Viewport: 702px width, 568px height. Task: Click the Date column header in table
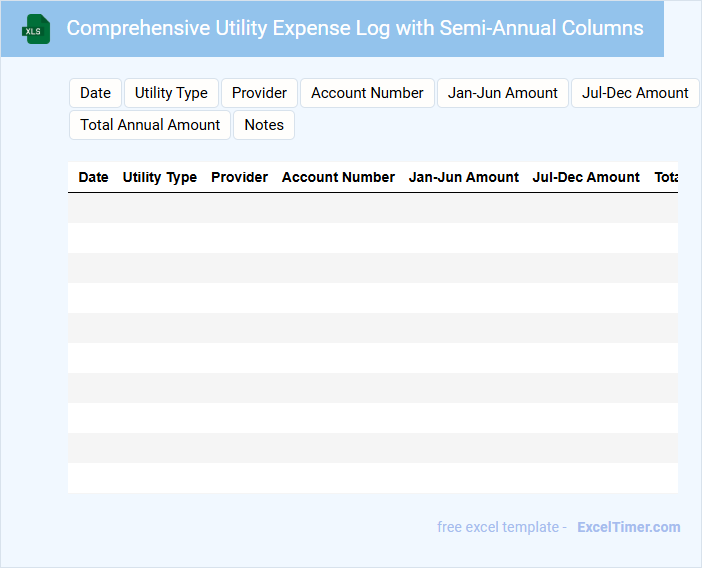93,177
